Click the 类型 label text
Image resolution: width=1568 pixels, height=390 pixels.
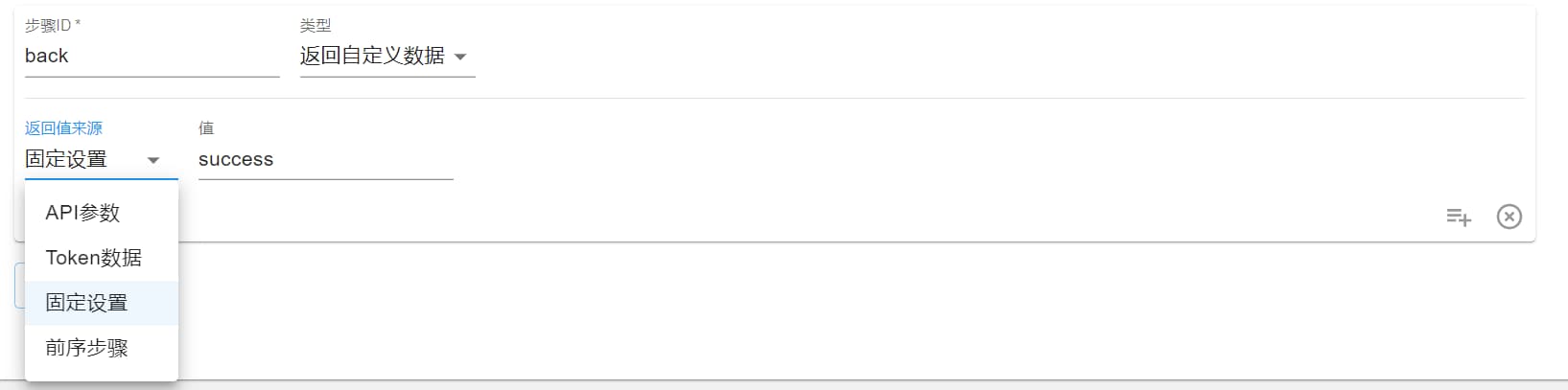(316, 26)
